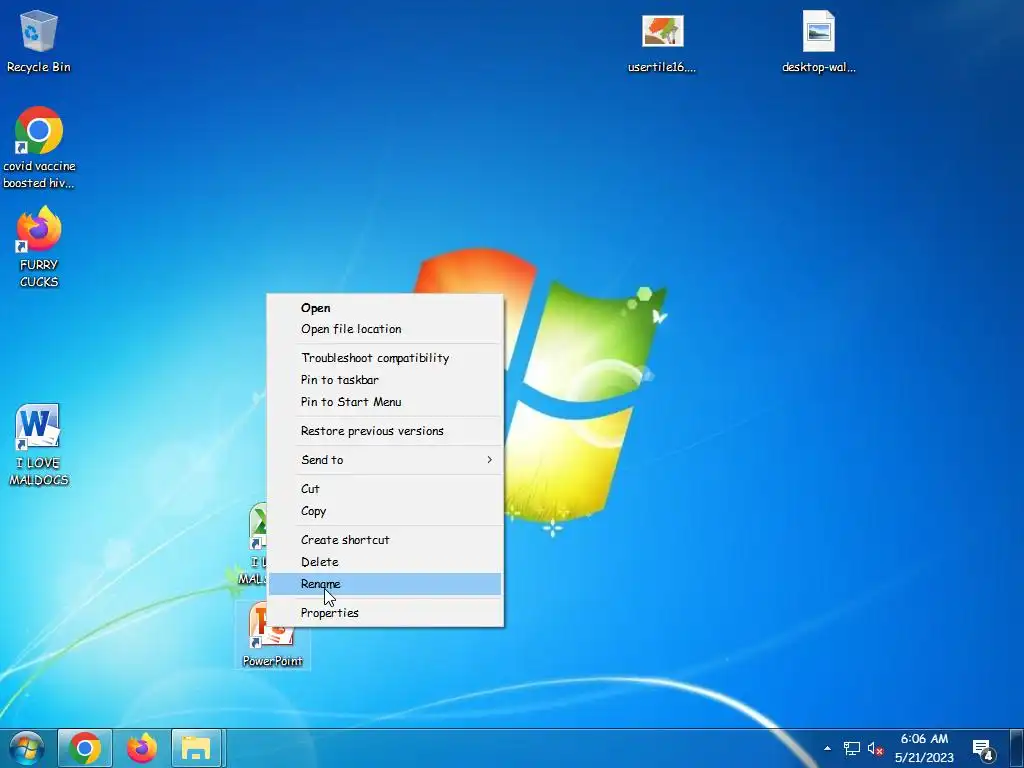1024x768 pixels.
Task: Launch Chrome from the taskbar
Action: click(85, 748)
